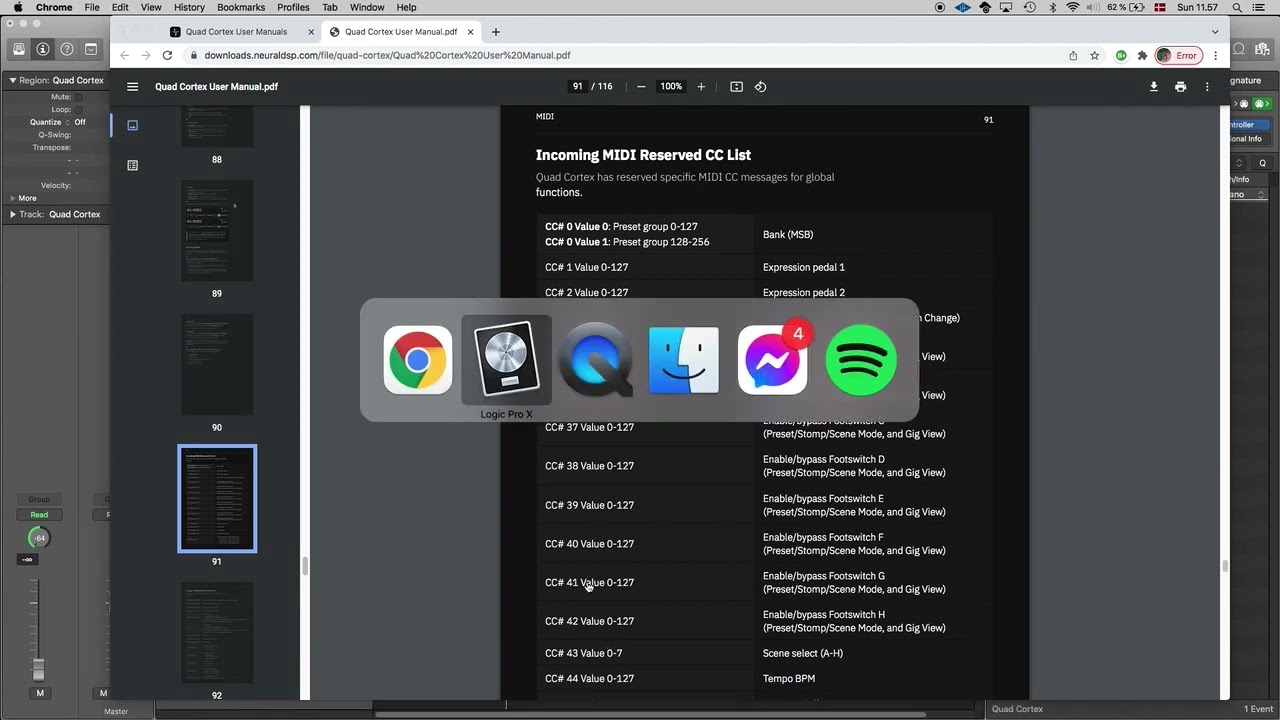Open Logic Pro Quick Help button
1280x720 pixels.
pyautogui.click(x=67, y=49)
